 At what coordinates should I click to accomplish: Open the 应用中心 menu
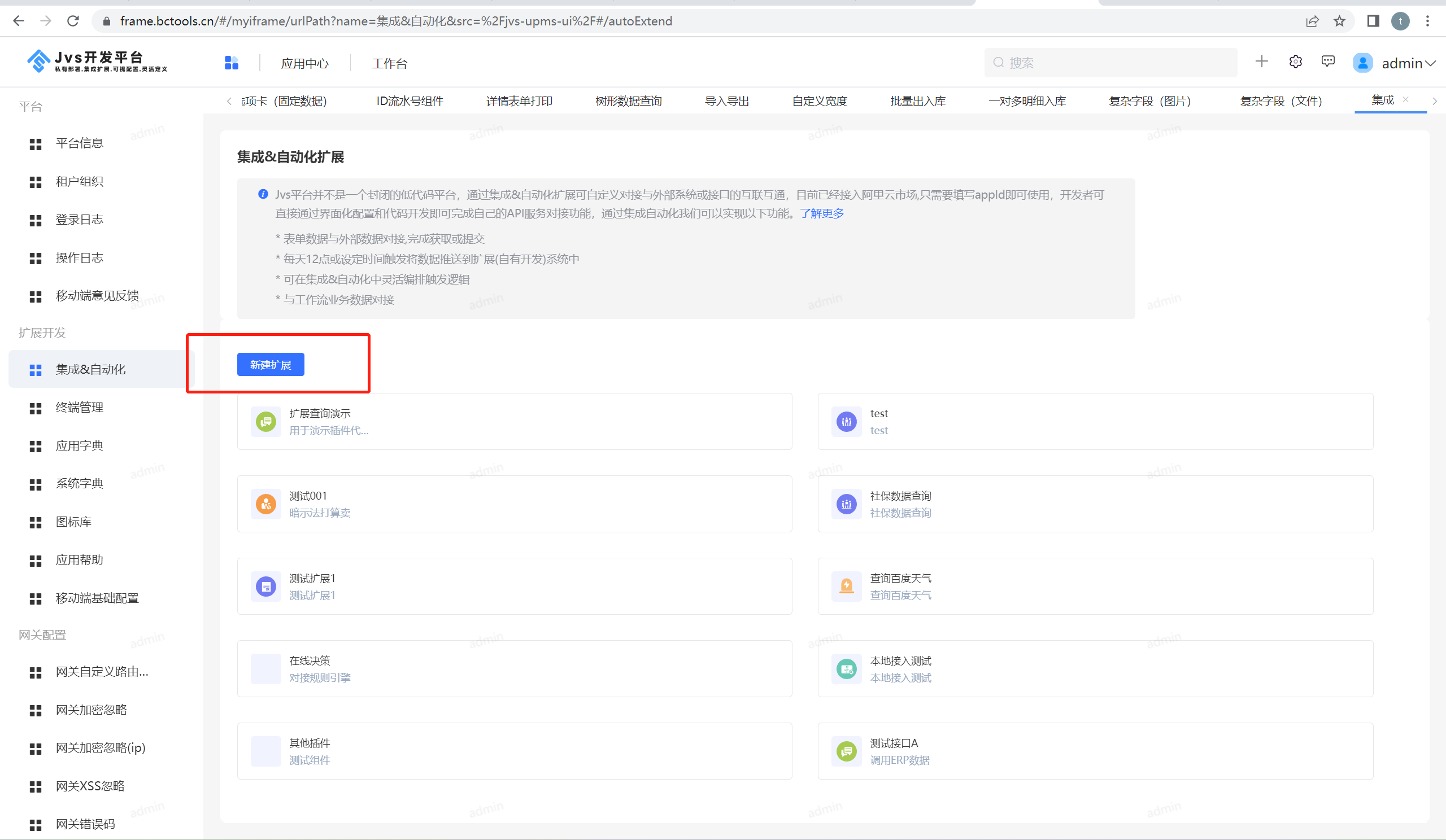point(304,63)
